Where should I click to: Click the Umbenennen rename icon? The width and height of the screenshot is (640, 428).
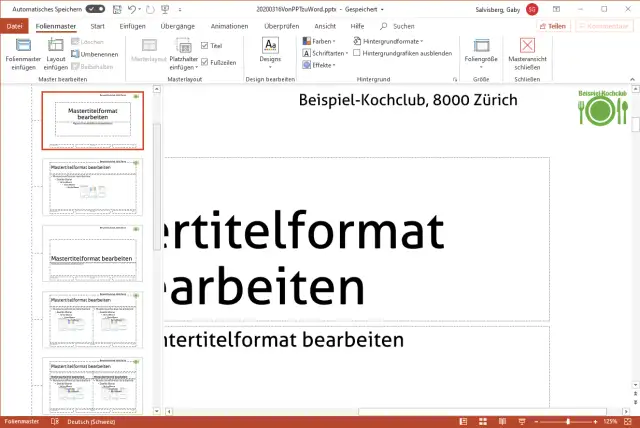(x=76, y=53)
